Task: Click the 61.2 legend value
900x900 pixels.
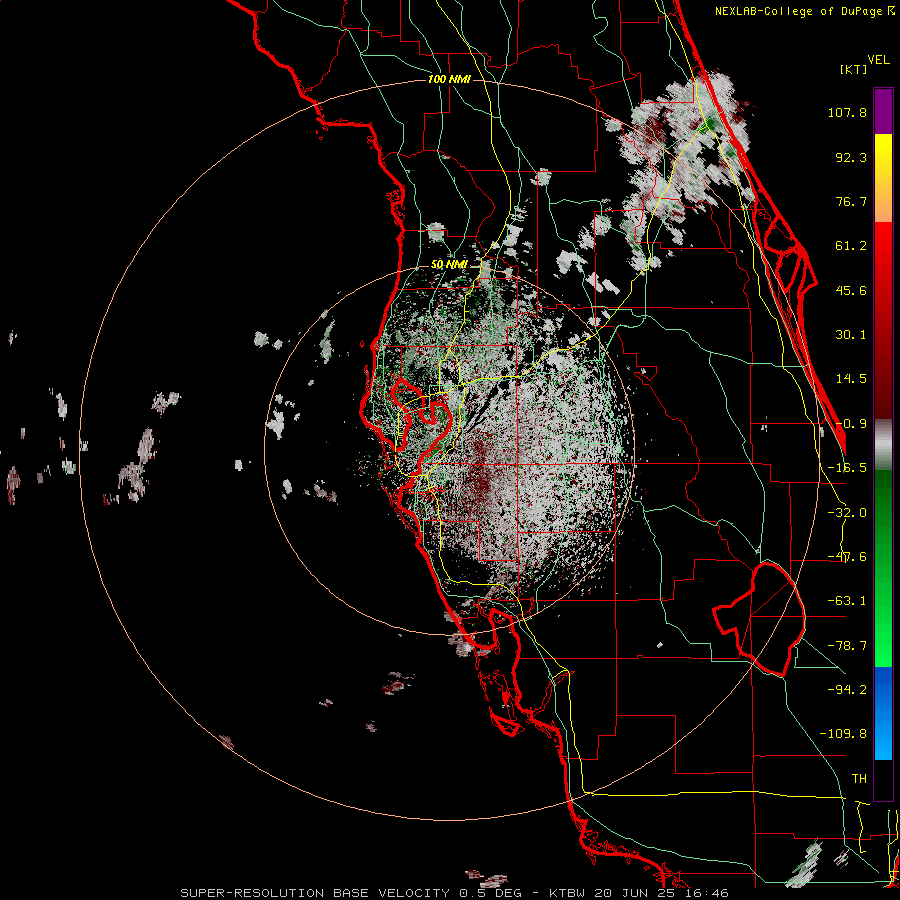Action: coord(851,246)
